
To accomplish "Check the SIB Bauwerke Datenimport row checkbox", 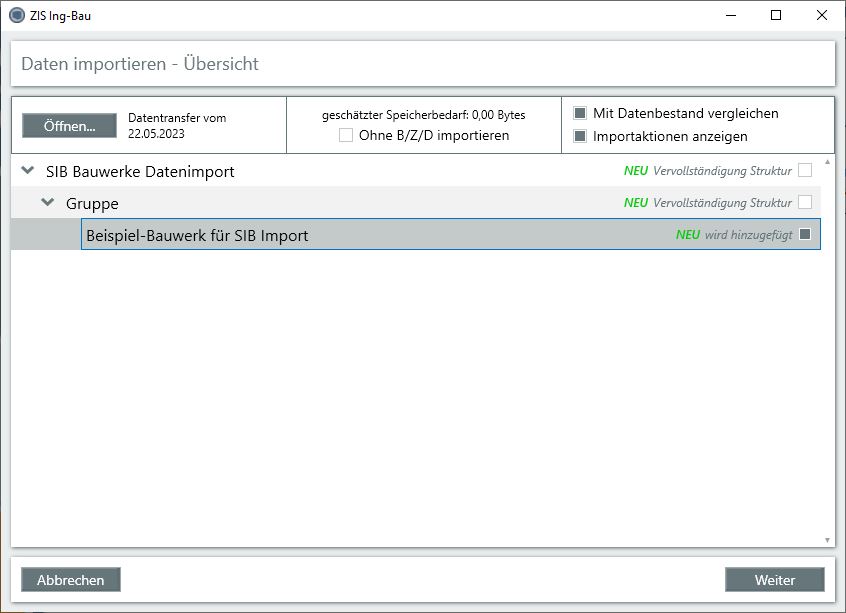I will coord(805,171).
